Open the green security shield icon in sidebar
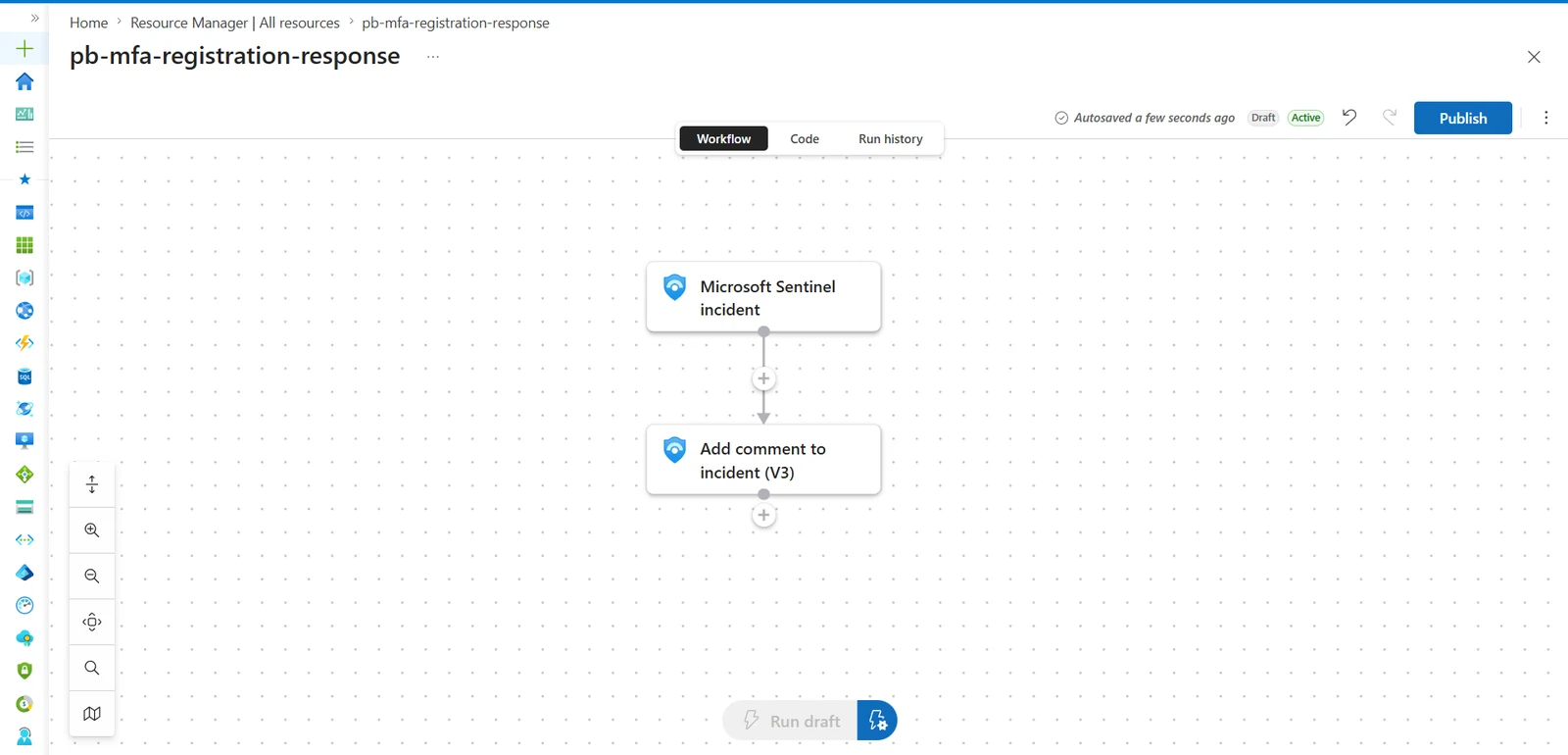 coord(24,671)
